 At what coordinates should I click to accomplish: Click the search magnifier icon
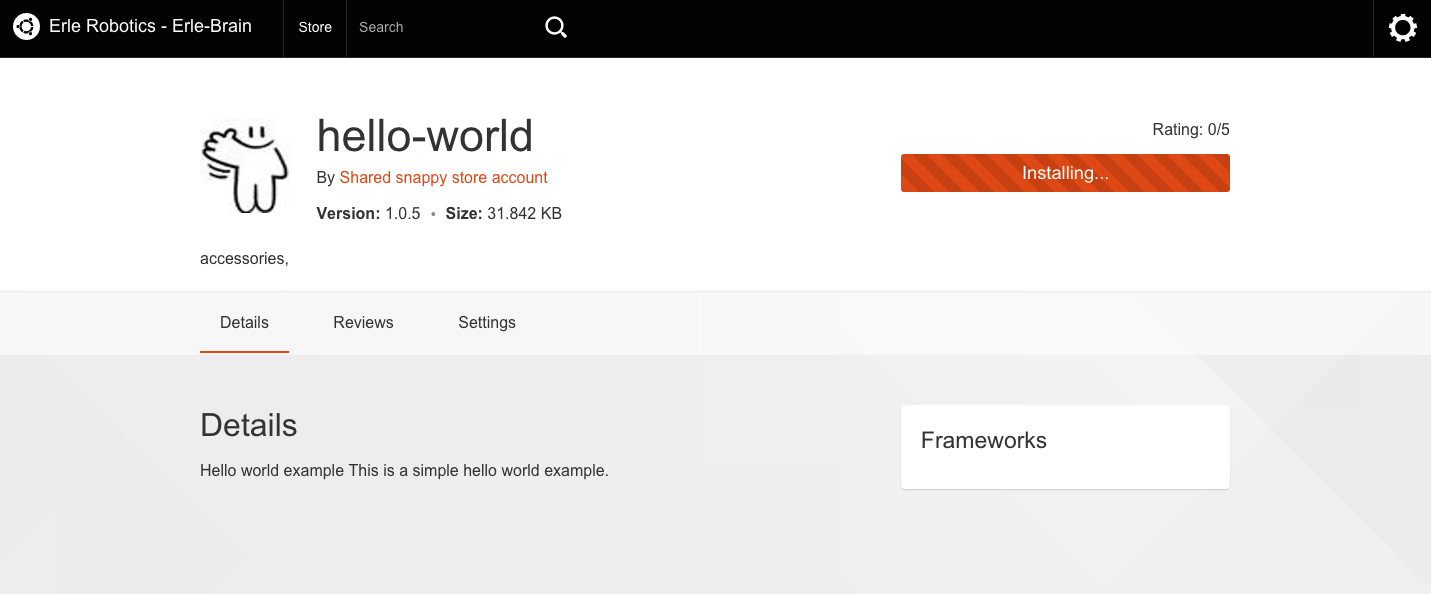click(x=556, y=28)
